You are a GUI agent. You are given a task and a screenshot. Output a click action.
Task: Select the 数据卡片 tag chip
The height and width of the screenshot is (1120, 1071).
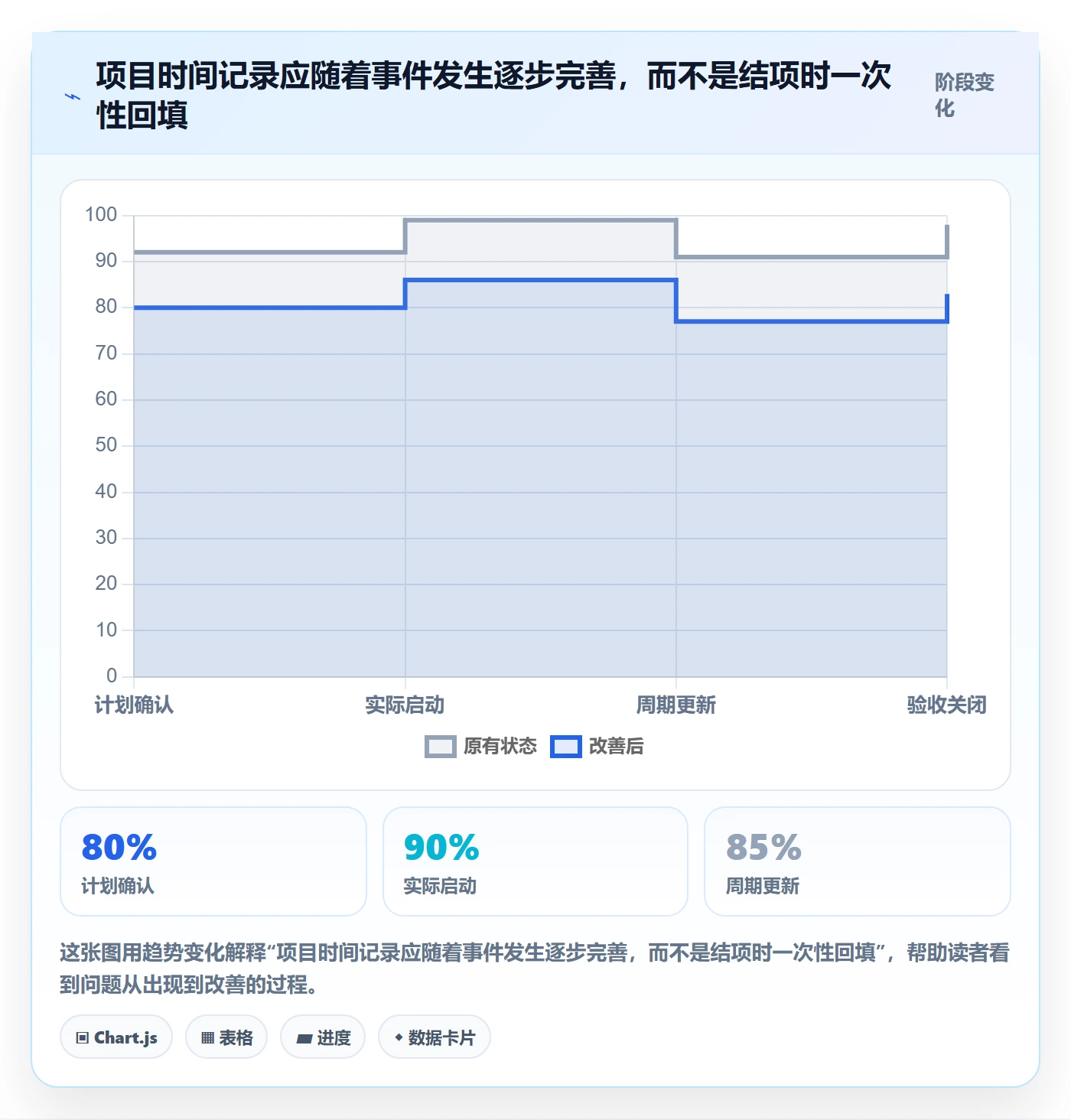(x=435, y=1037)
